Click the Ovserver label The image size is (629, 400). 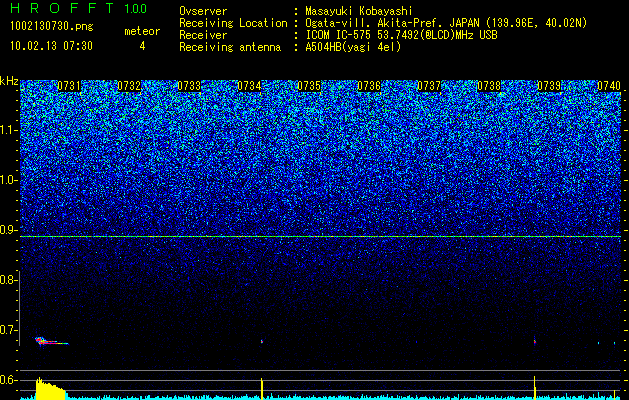[203, 11]
